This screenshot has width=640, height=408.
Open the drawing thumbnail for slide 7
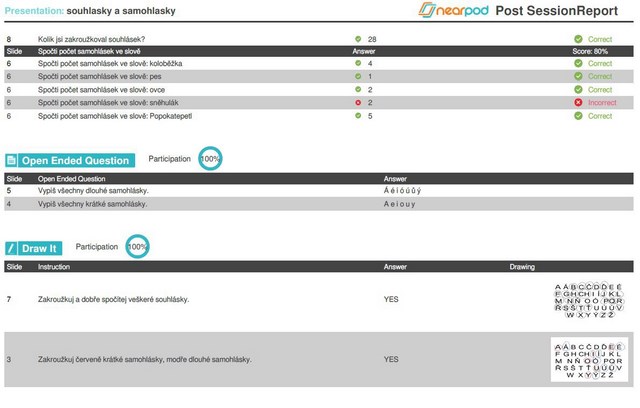[x=588, y=300]
